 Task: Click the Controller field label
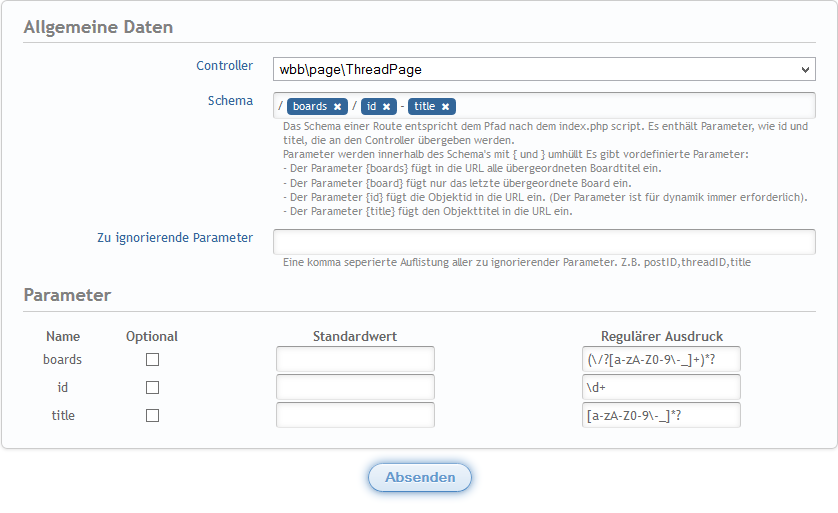[224, 66]
